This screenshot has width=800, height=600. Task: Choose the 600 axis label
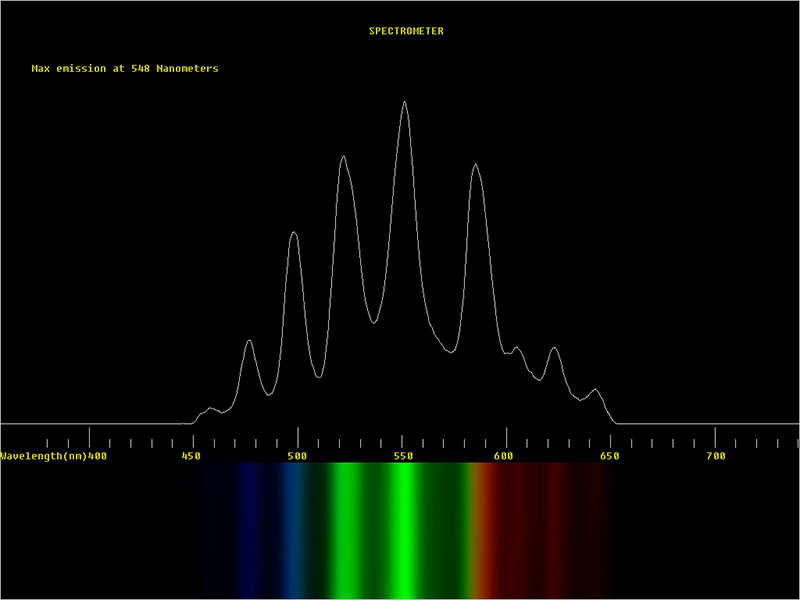click(506, 456)
